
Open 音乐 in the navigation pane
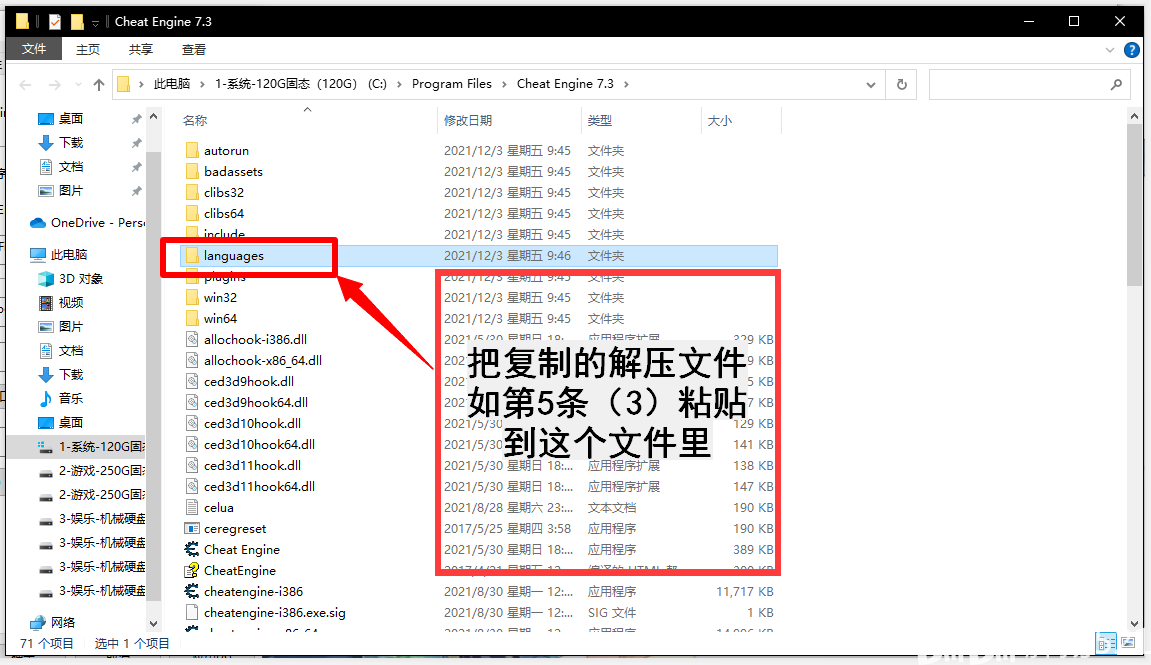coord(60,399)
